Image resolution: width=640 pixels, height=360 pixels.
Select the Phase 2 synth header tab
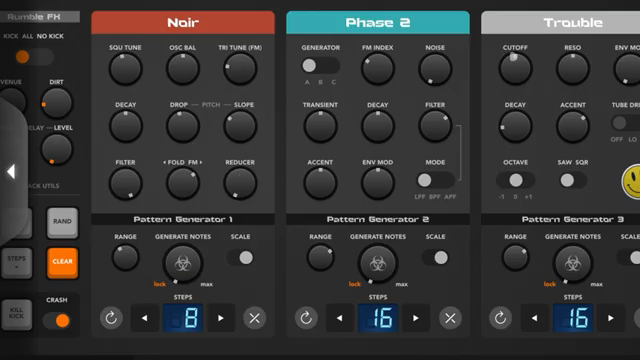click(x=378, y=22)
